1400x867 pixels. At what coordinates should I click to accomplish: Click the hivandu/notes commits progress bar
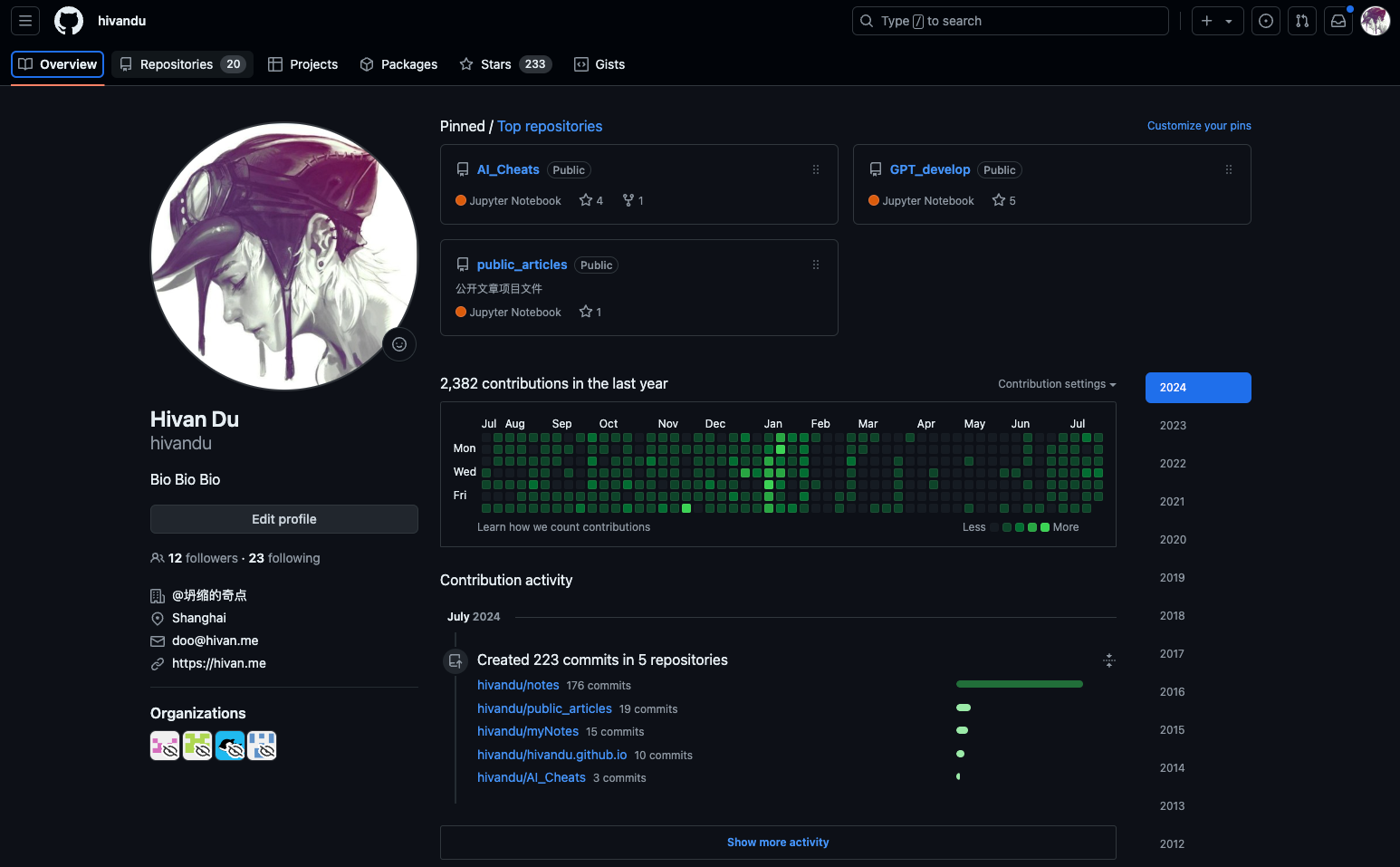pos(1020,684)
